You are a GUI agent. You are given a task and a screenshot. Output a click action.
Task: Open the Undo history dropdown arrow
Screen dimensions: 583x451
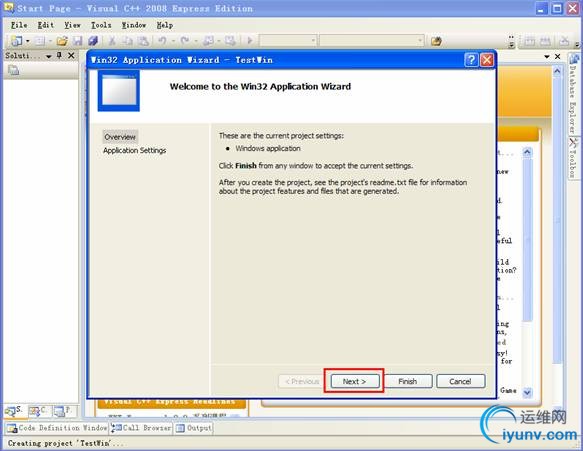[173, 41]
